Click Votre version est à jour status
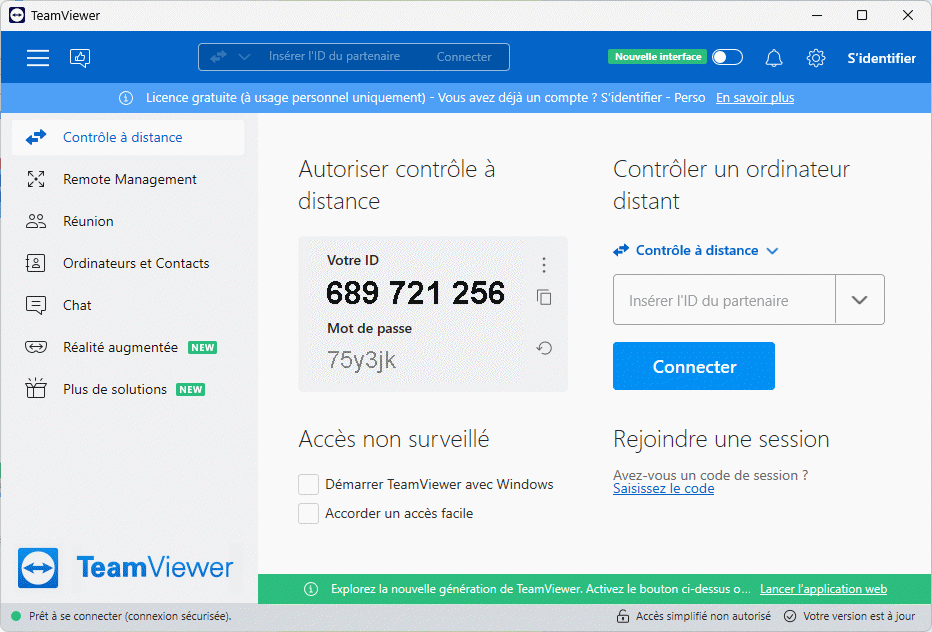The image size is (932, 632). (x=859, y=616)
